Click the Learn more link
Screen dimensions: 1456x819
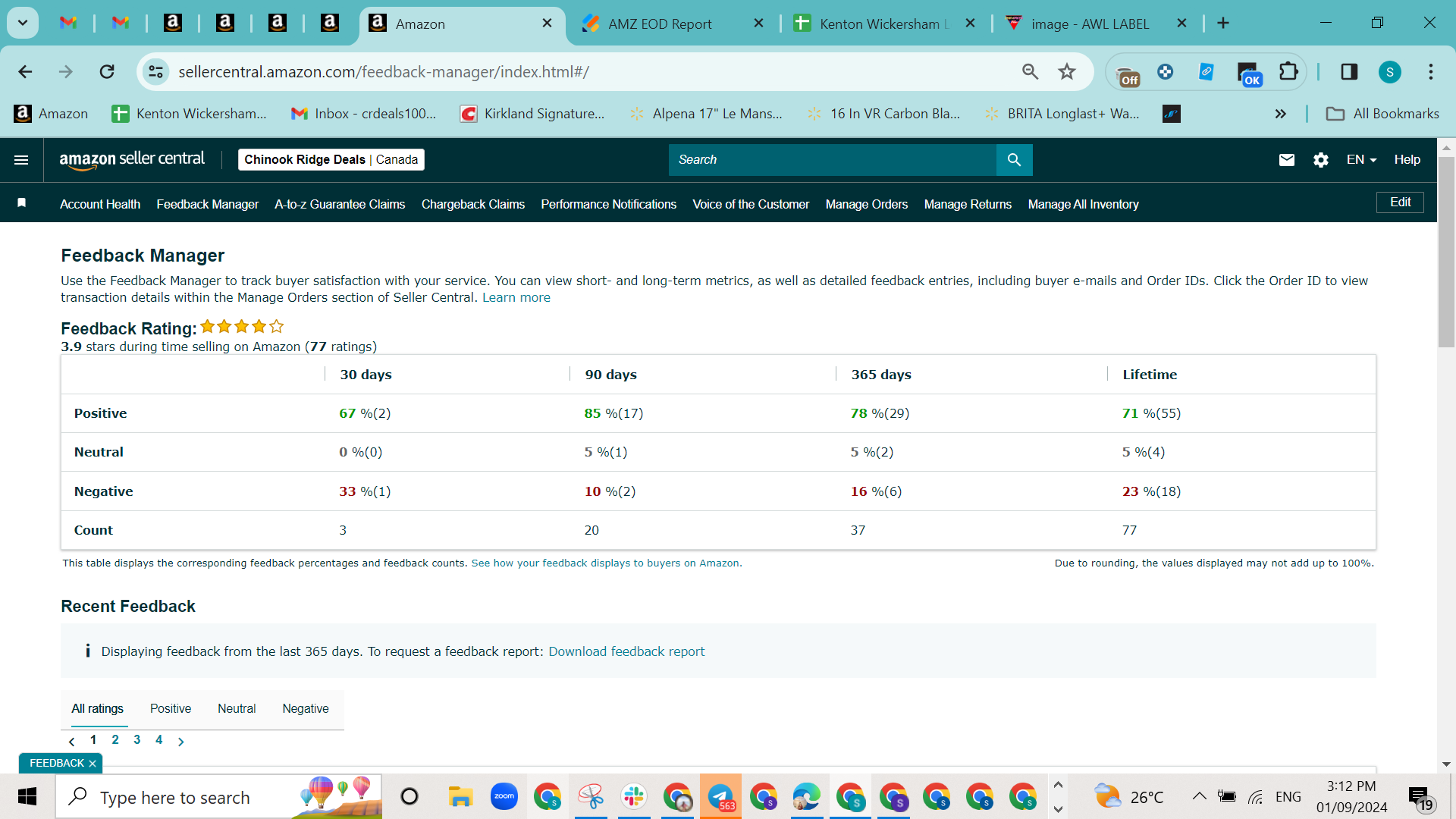pyautogui.click(x=516, y=298)
